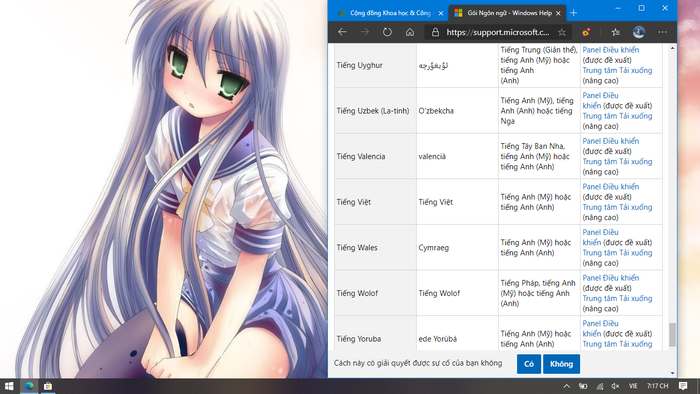Image resolution: width=700 pixels, height=394 pixels.
Task: Select the Tiếng Wales language cell
Action: pos(375,248)
